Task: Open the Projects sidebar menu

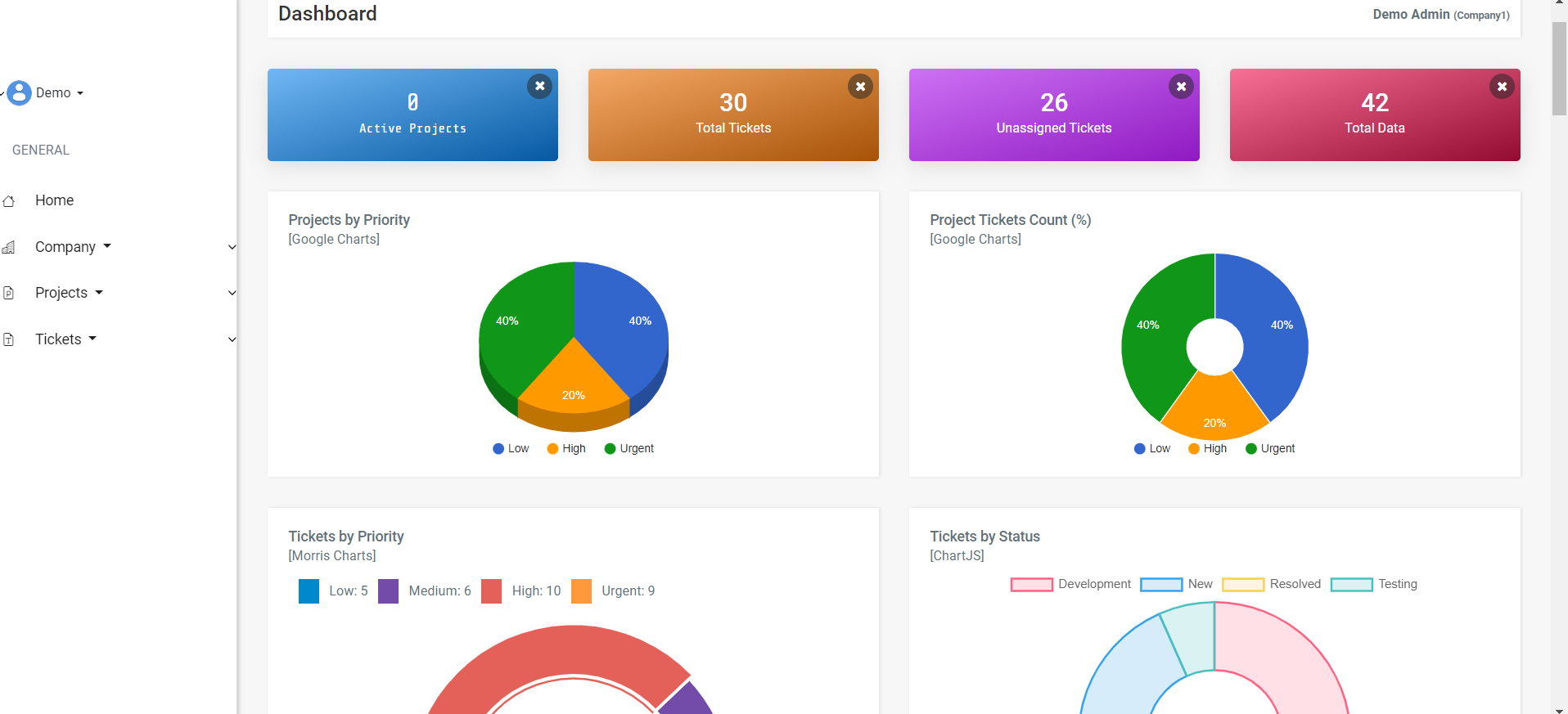Action: pos(69,293)
